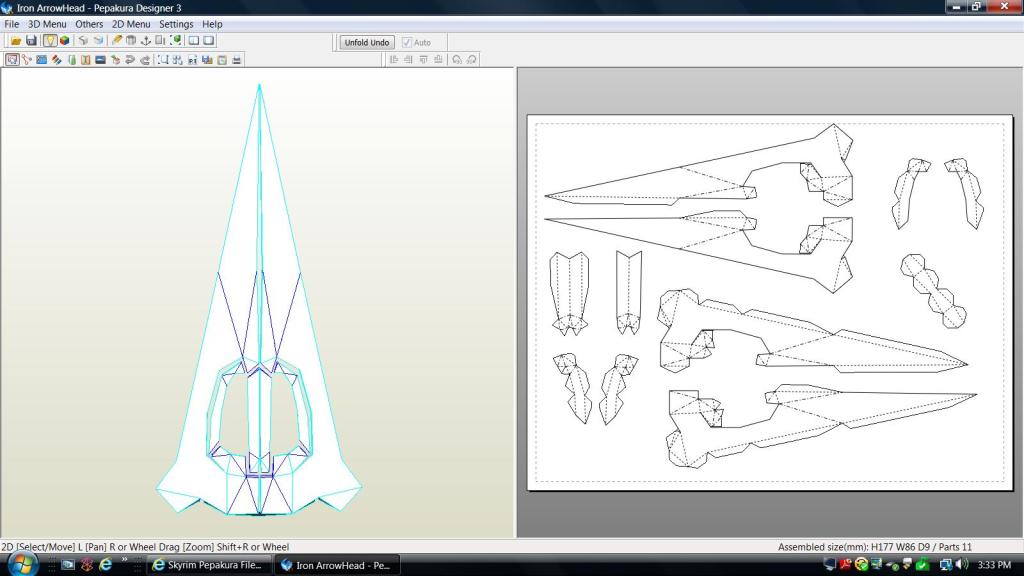Click the dark blue rectangle icon
Viewport: 1024px width, 576px height.
point(101,59)
